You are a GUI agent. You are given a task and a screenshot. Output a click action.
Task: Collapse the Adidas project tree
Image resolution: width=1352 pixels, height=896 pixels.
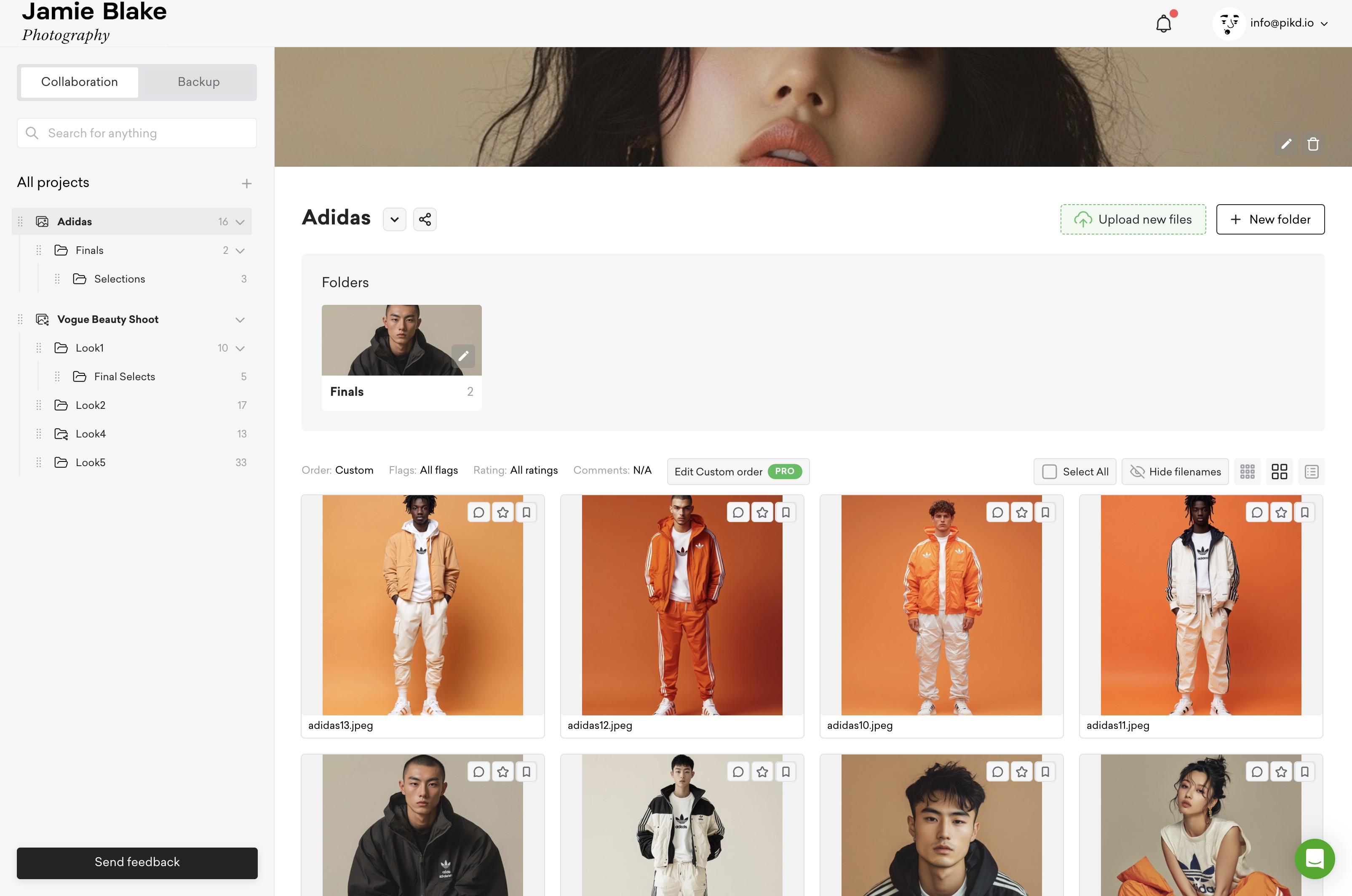pos(240,222)
